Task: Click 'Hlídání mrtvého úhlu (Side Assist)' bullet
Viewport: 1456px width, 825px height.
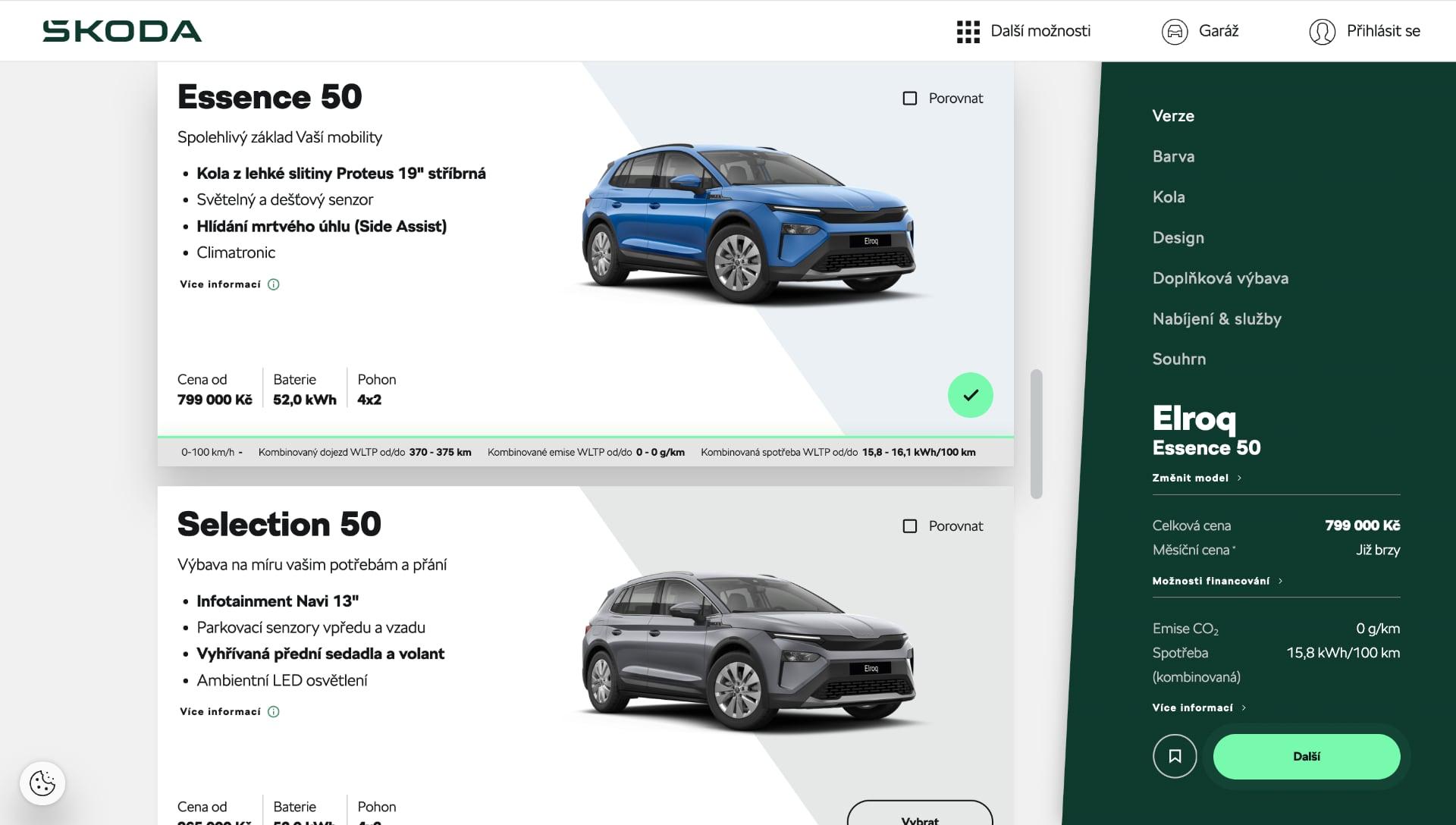Action: (x=322, y=226)
